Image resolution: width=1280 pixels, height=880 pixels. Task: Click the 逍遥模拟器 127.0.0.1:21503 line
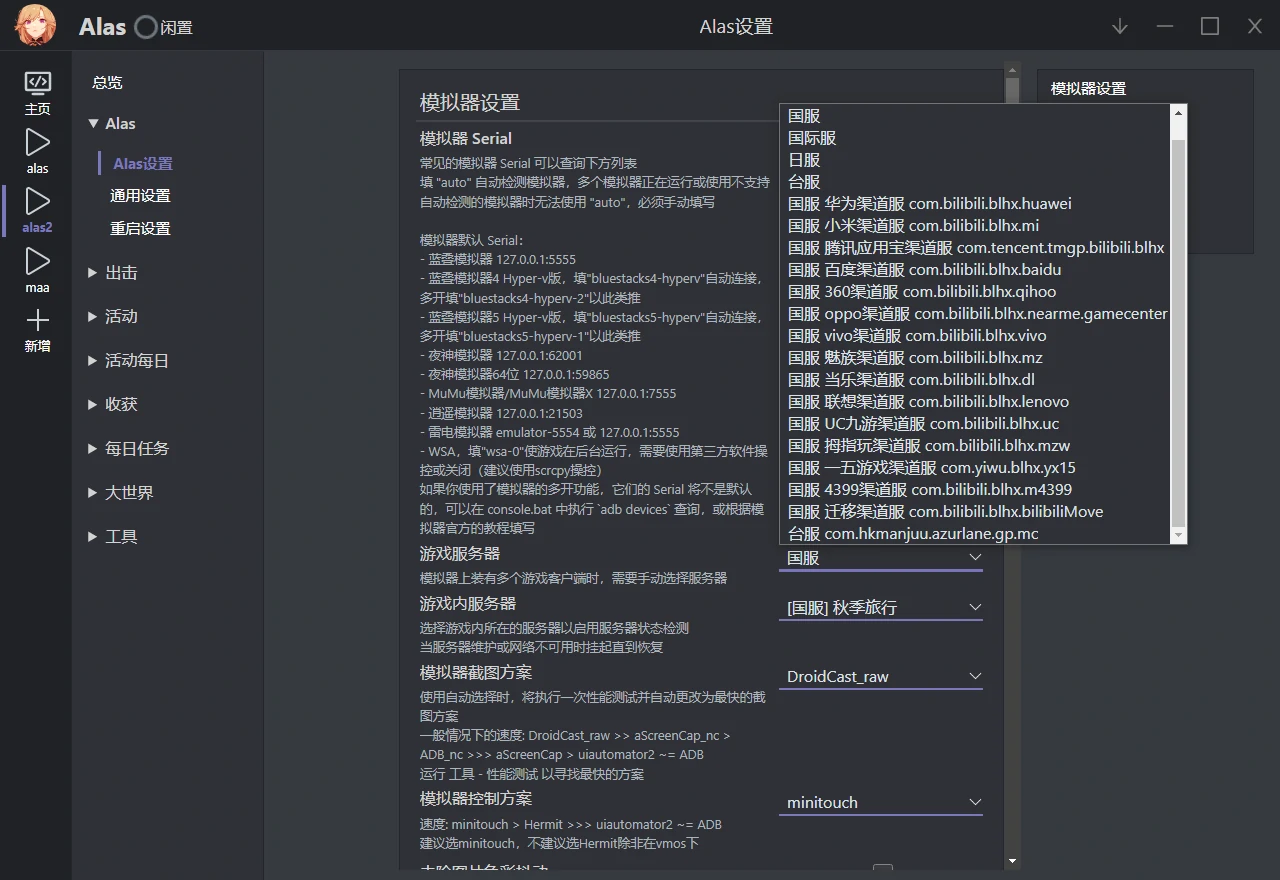click(501, 413)
